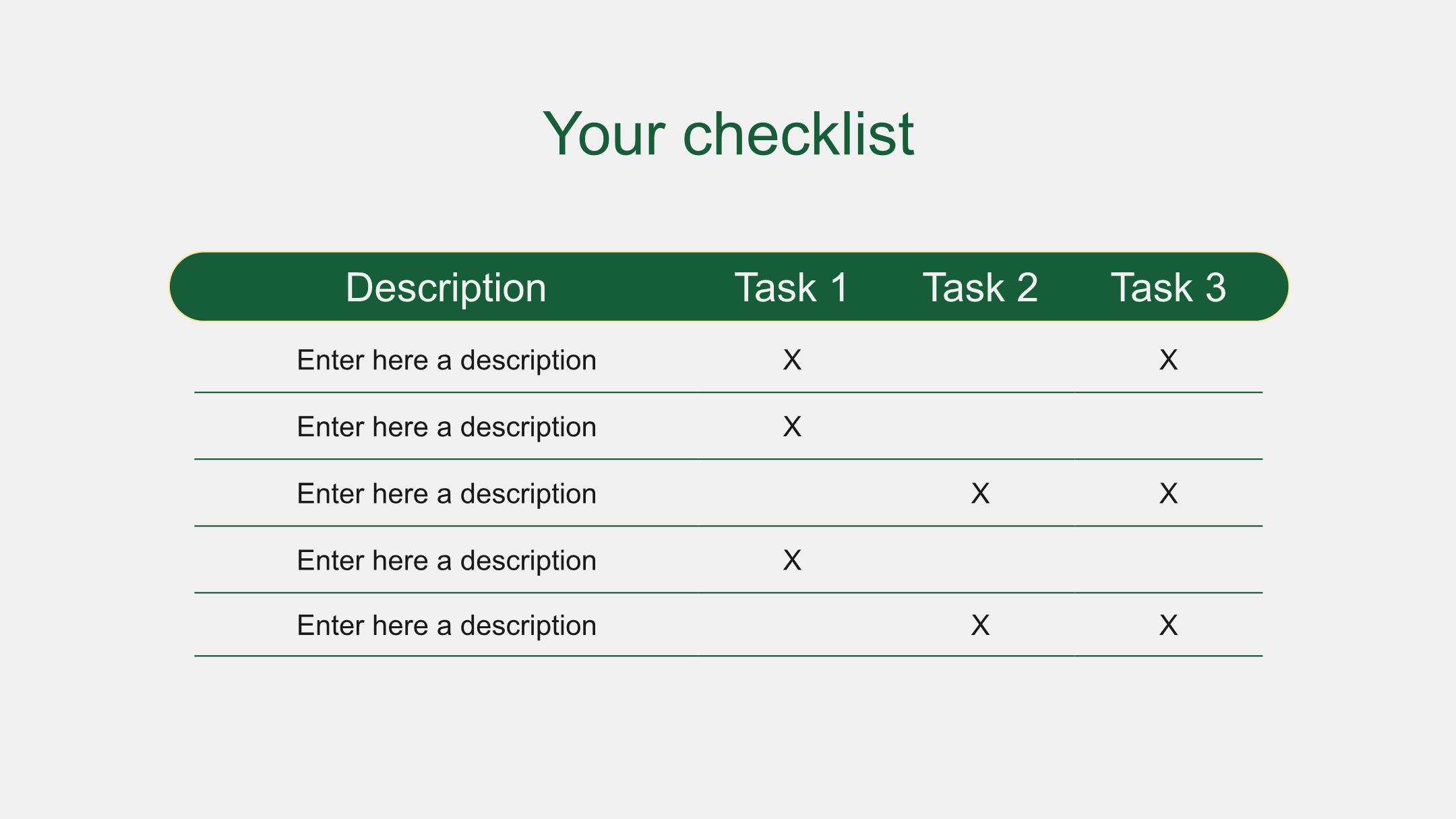Click the X under Task 2 in third row
The height and width of the screenshot is (819, 1456).
click(x=980, y=493)
